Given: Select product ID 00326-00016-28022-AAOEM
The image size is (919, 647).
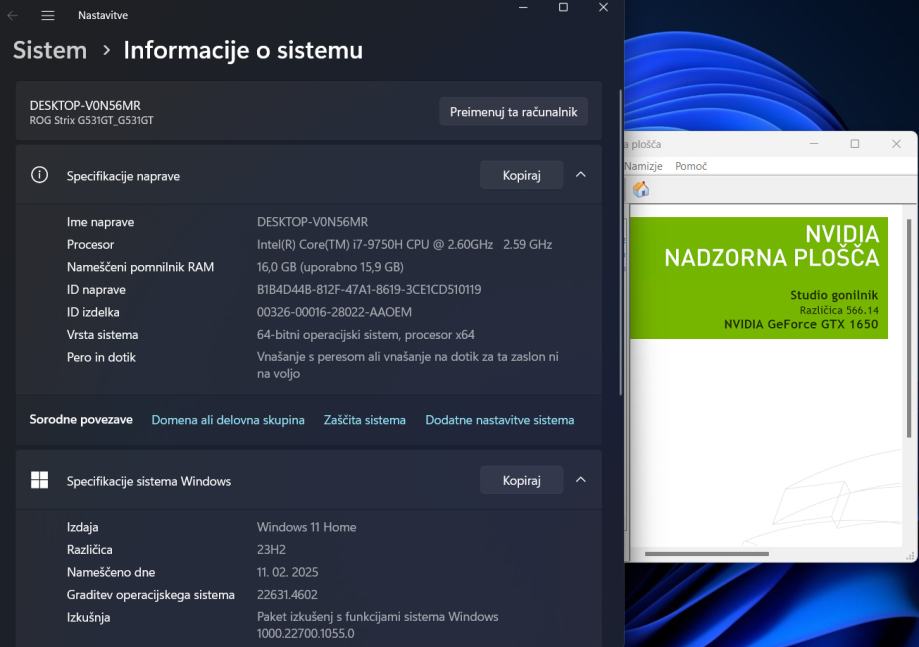Looking at the screenshot, I should 334,312.
